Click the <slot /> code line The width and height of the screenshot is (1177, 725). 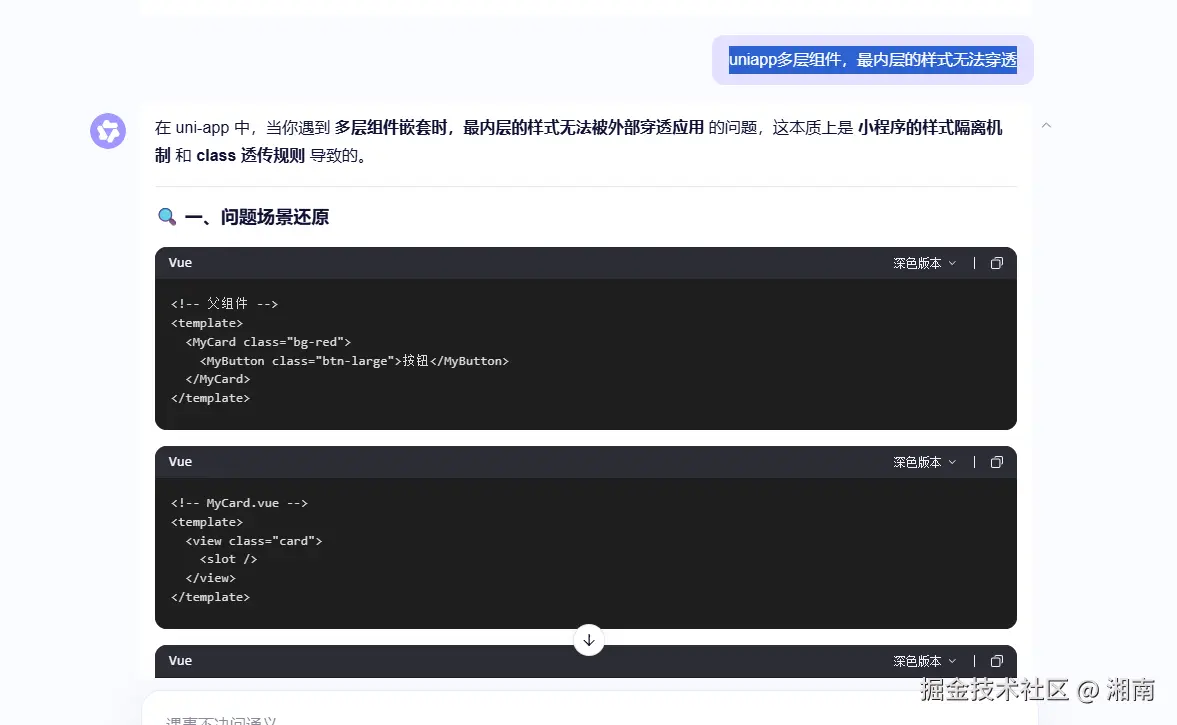click(x=228, y=559)
